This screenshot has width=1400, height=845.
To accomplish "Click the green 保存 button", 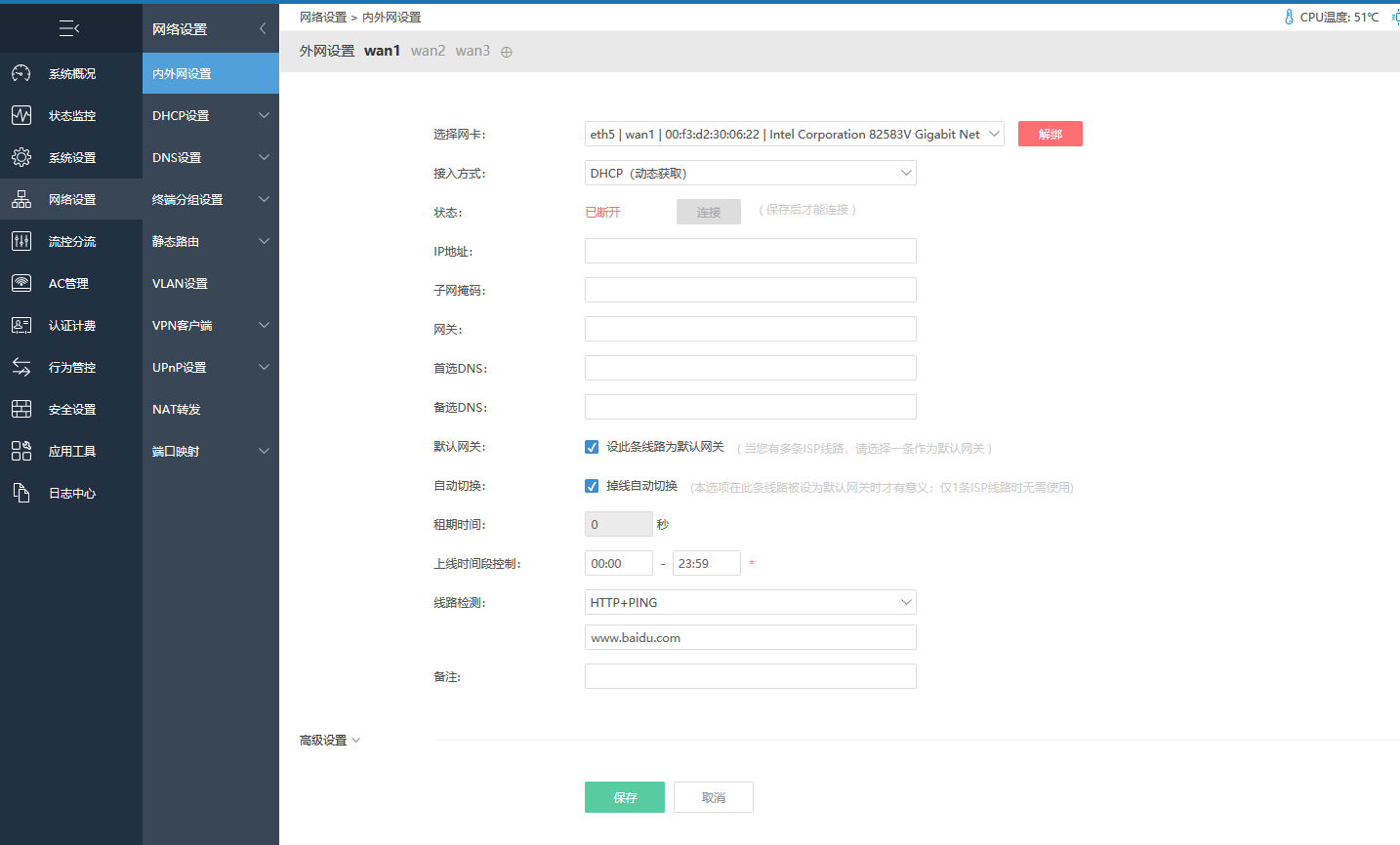I will (x=624, y=797).
